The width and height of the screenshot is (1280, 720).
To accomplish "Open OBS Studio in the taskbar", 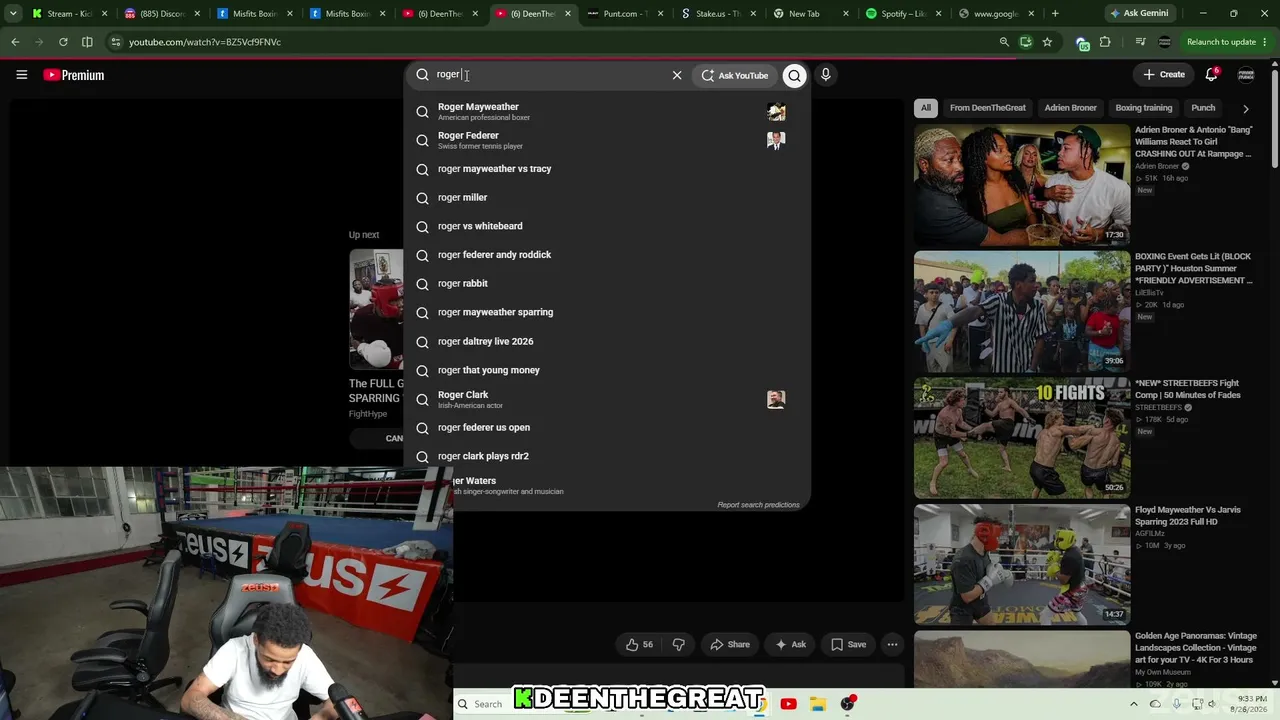I will 848,704.
